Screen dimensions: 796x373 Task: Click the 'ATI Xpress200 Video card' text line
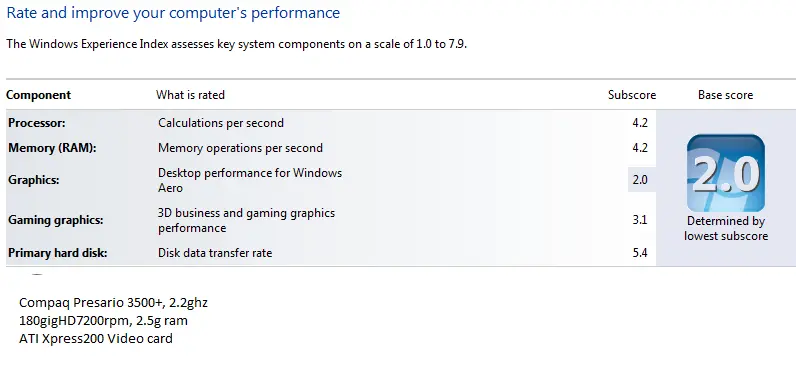pos(96,338)
